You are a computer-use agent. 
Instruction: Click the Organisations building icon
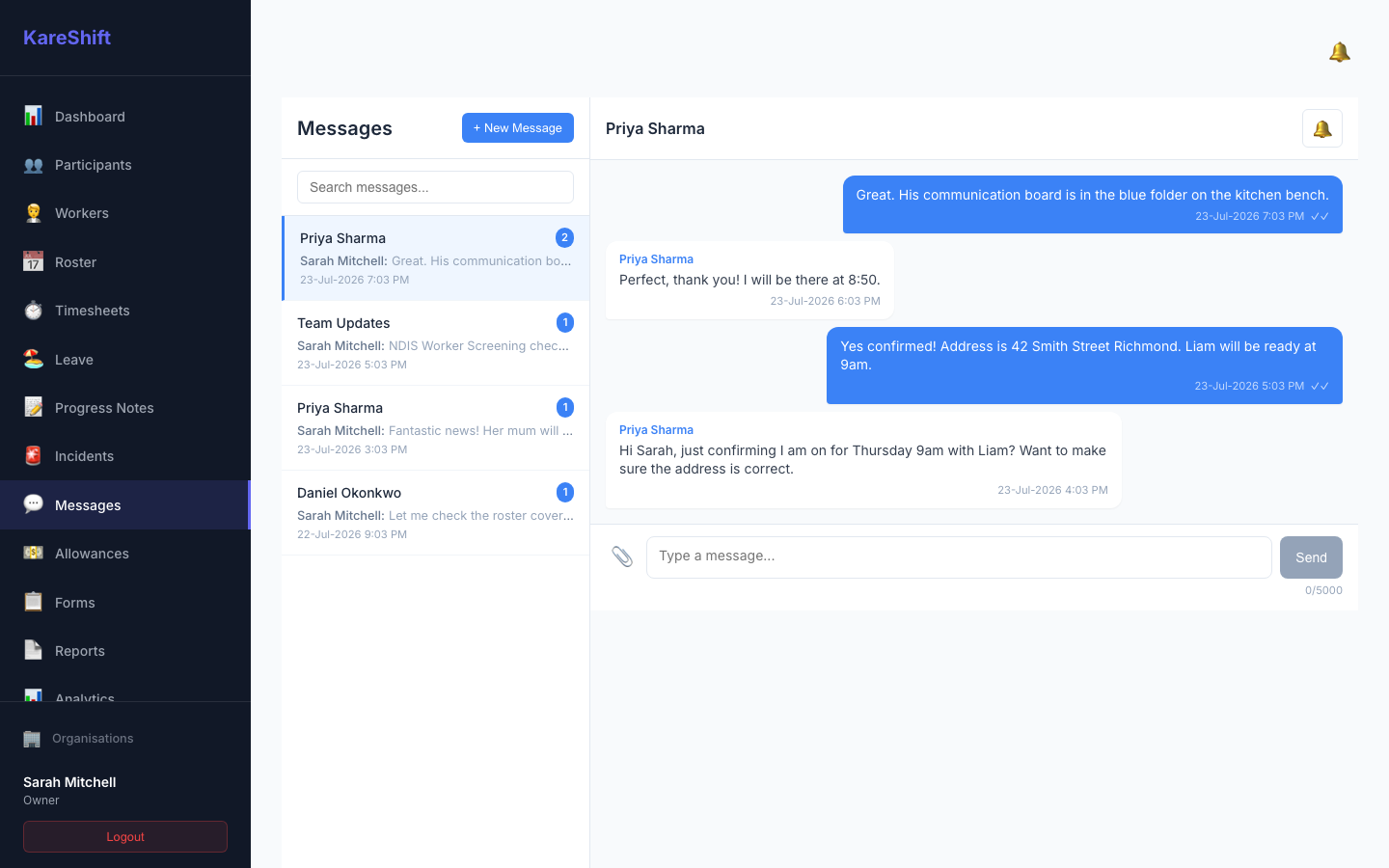click(32, 739)
